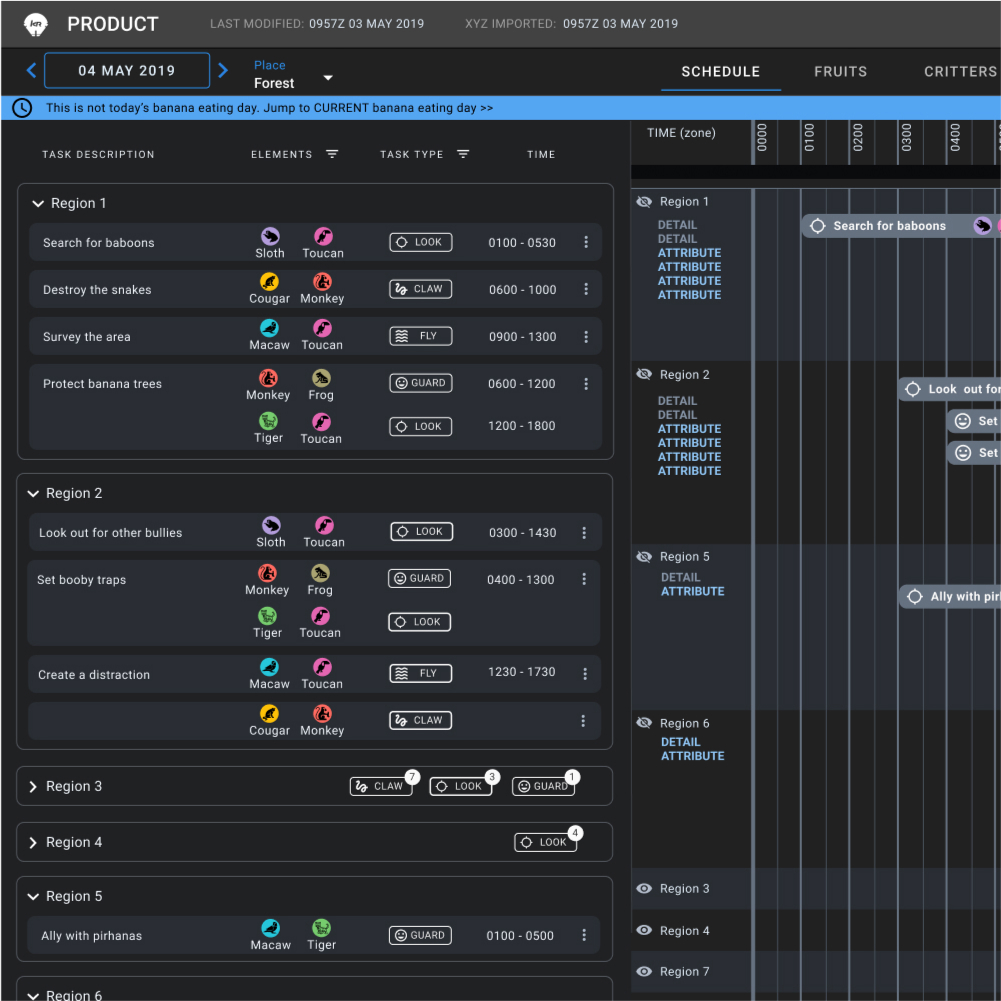Viewport: 1001px width, 1001px height.
Task: Click time value 1230 - 1730
Action: point(522,672)
